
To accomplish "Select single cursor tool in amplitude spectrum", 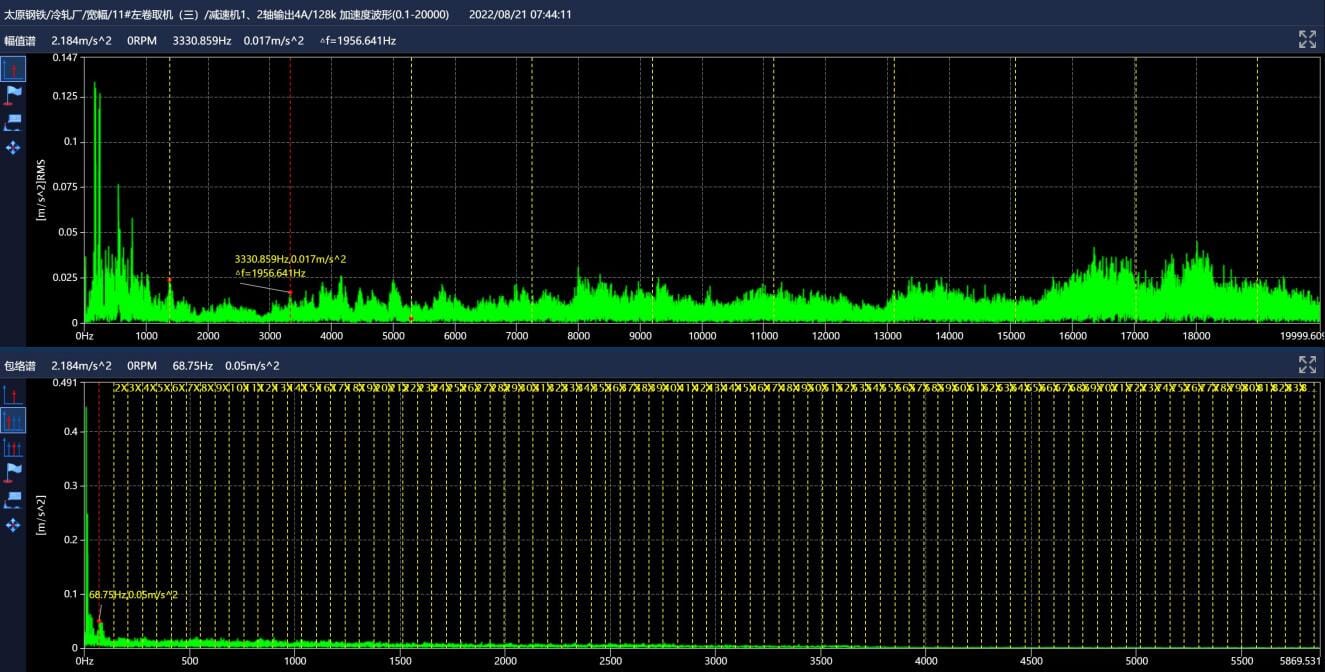I will 13,69.
